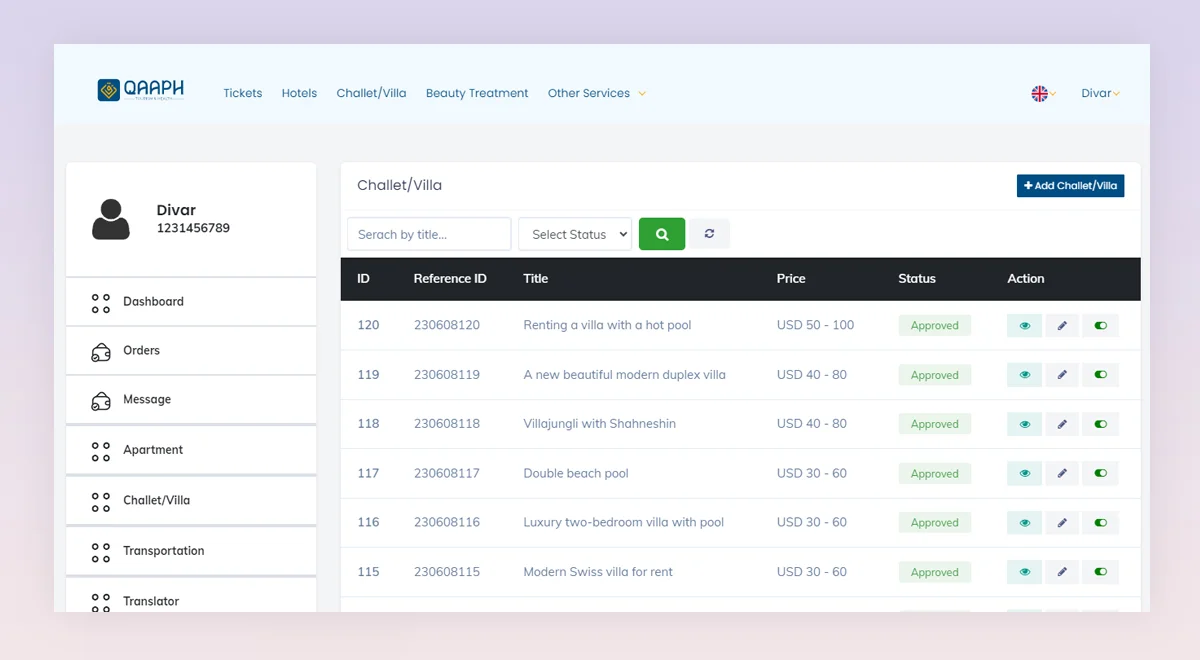Image resolution: width=1200 pixels, height=660 pixels.
Task: Edit the Double beach pool listing
Action: pos(1061,473)
